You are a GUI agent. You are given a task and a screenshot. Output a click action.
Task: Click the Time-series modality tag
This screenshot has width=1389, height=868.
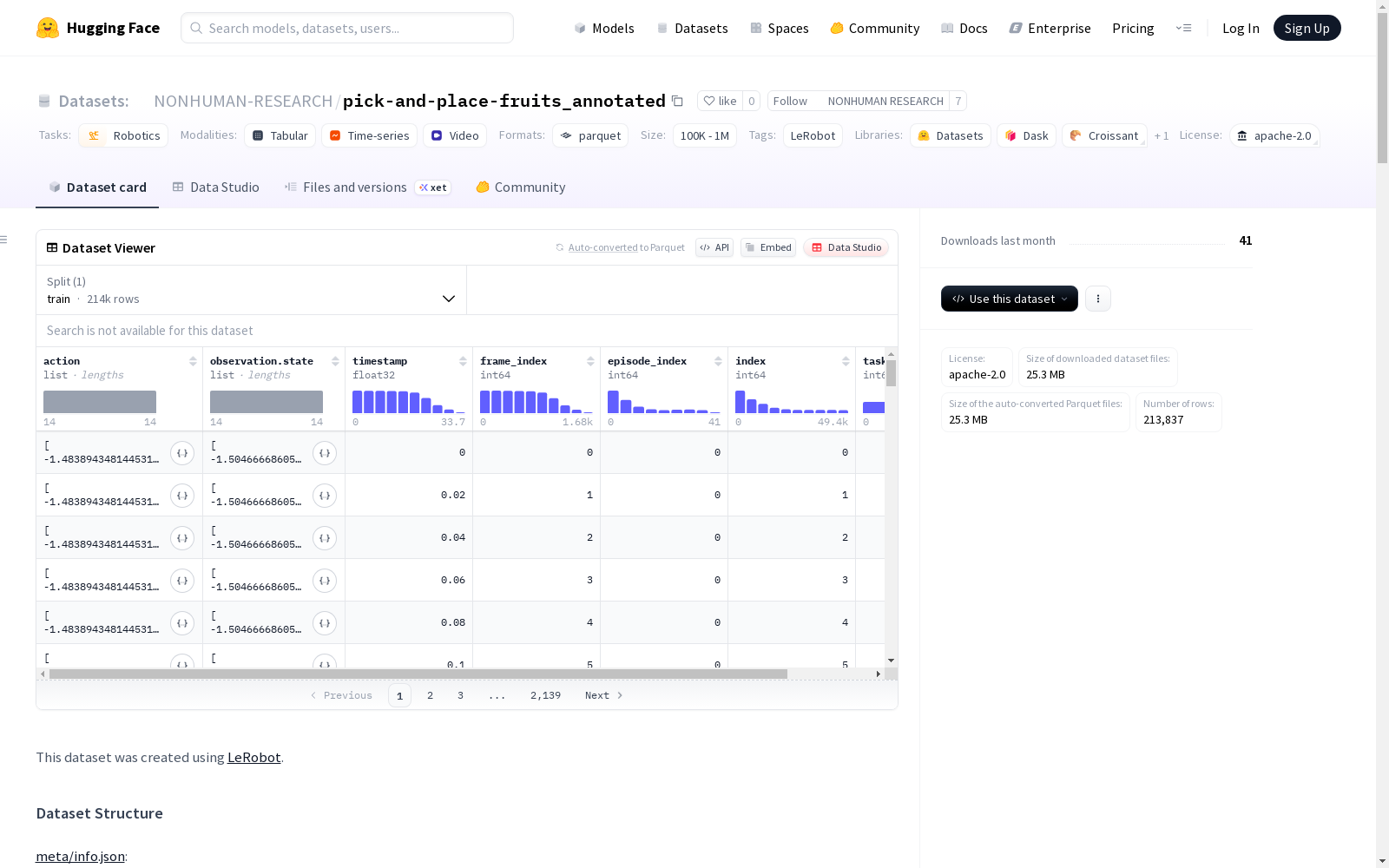pyautogui.click(x=369, y=135)
